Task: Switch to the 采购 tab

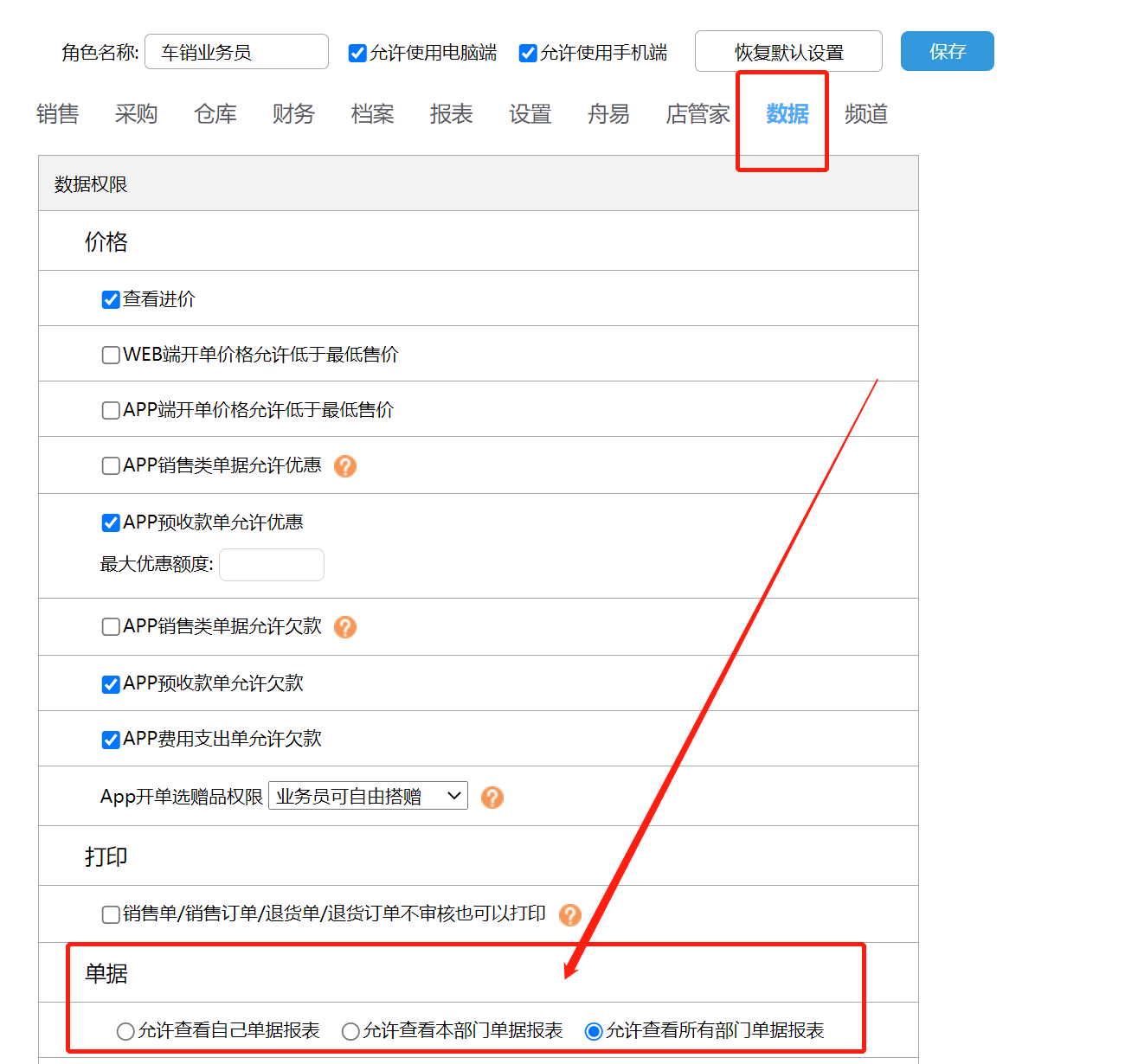Action: [x=137, y=114]
